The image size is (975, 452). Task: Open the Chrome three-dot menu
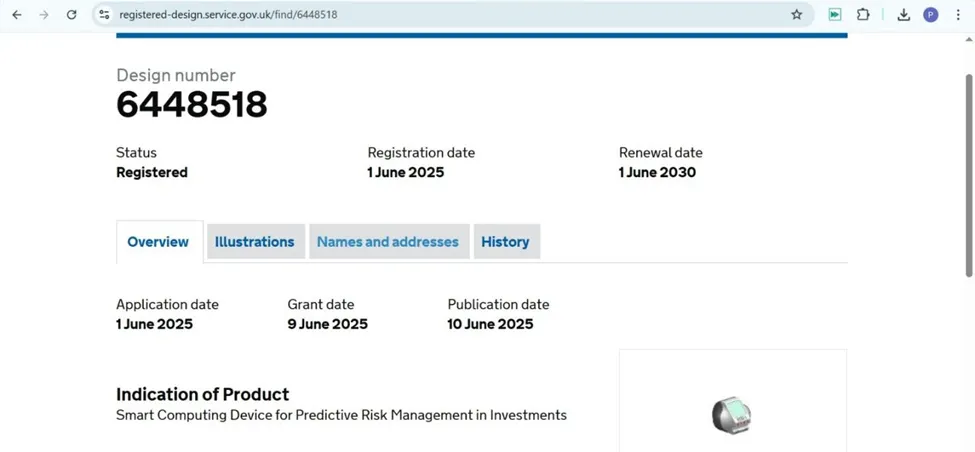click(x=958, y=15)
